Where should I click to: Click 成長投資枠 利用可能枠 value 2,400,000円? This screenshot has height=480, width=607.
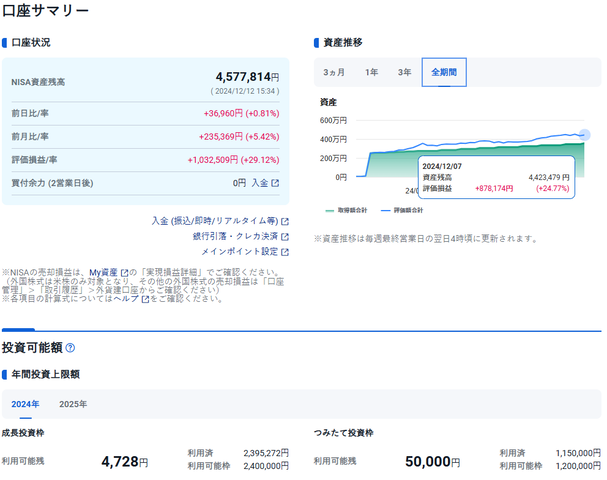(266, 466)
